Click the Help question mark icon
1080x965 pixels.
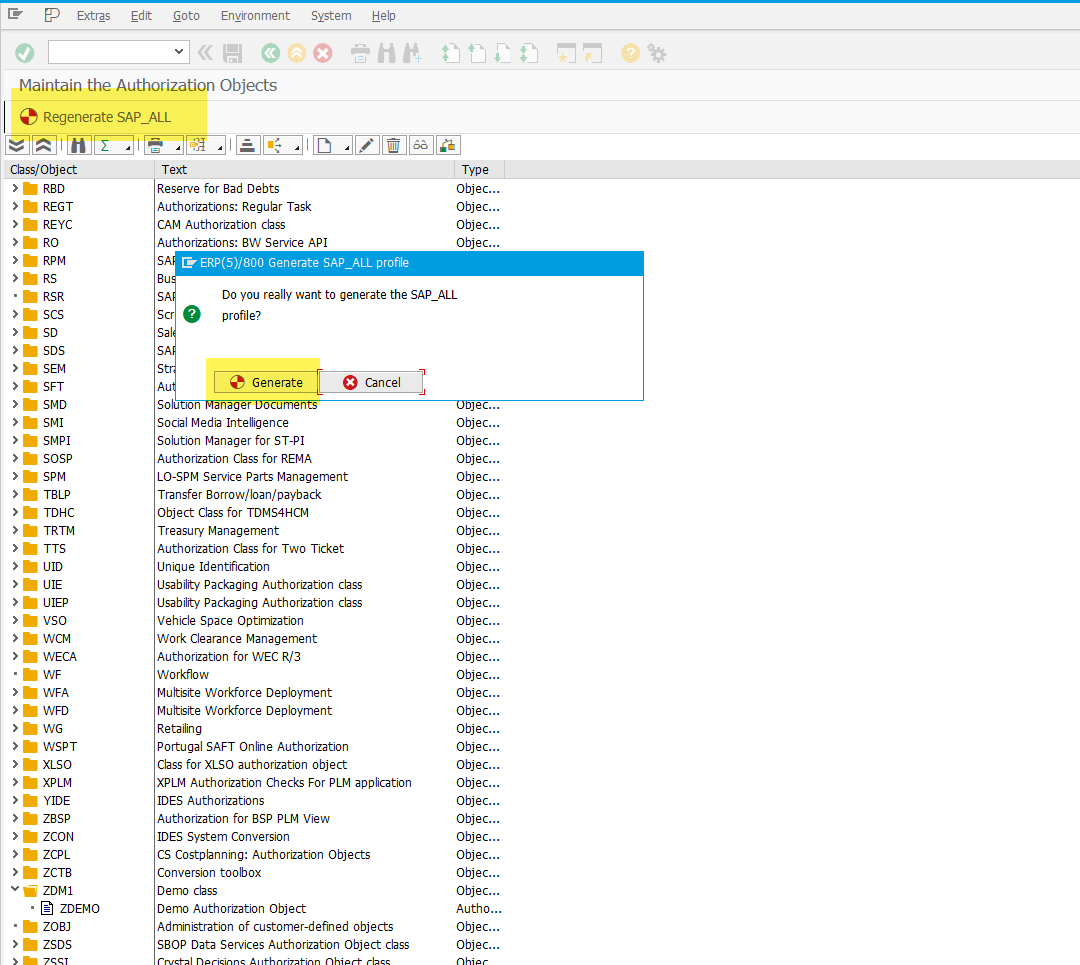630,53
